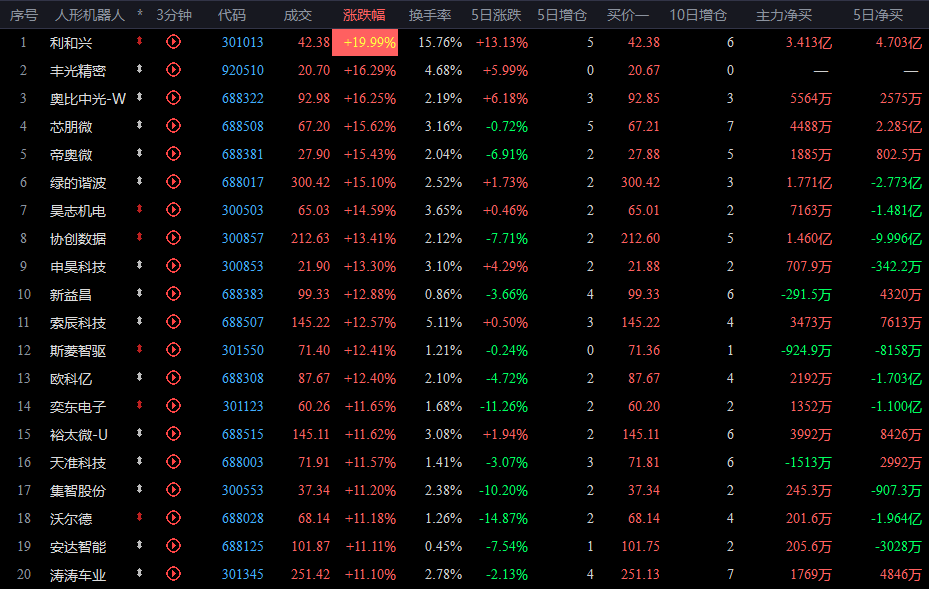Open stock code 688017
929x589 pixels.
pos(242,183)
